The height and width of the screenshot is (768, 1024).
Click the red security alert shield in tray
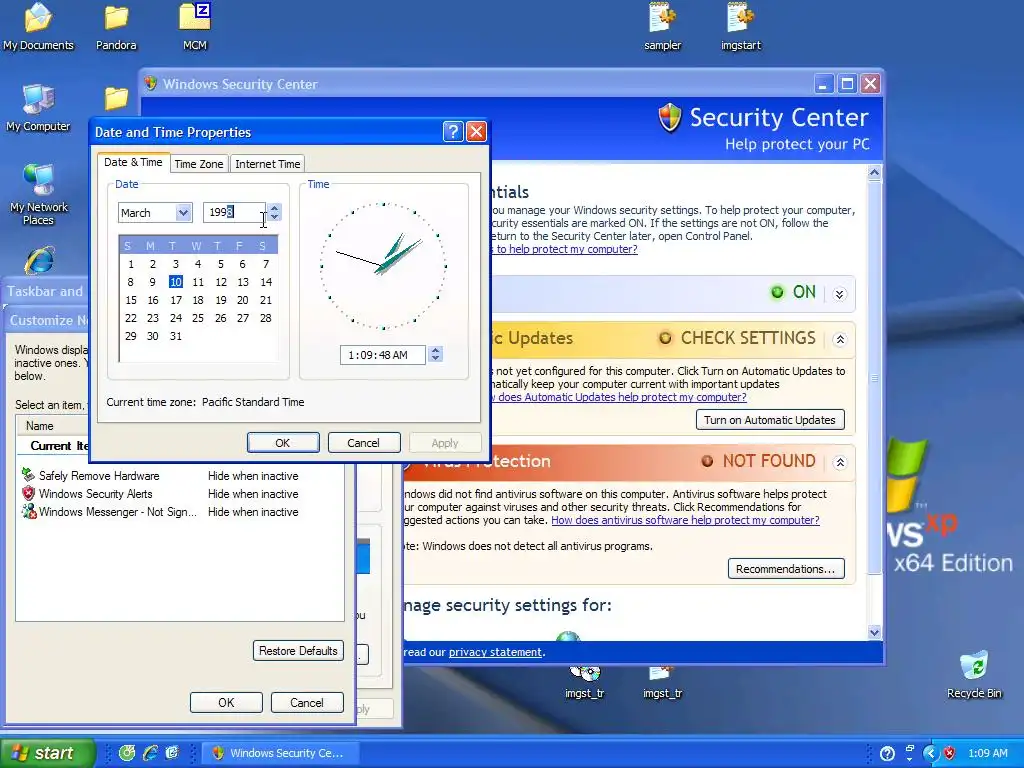[949, 753]
